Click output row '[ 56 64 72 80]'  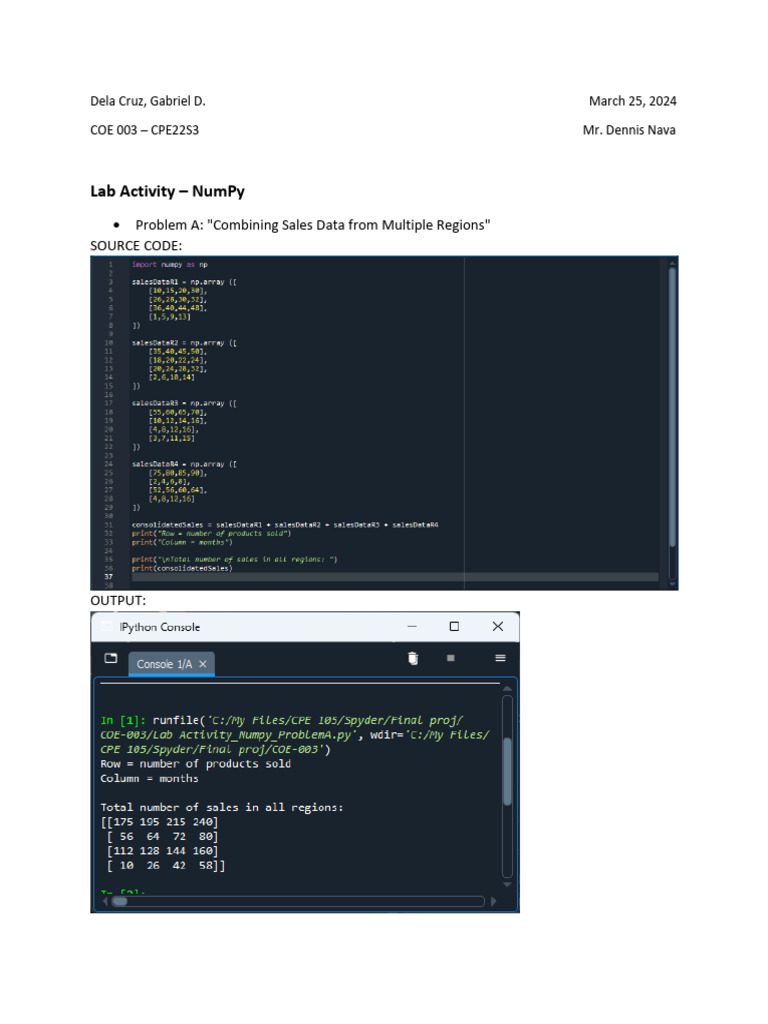163,837
